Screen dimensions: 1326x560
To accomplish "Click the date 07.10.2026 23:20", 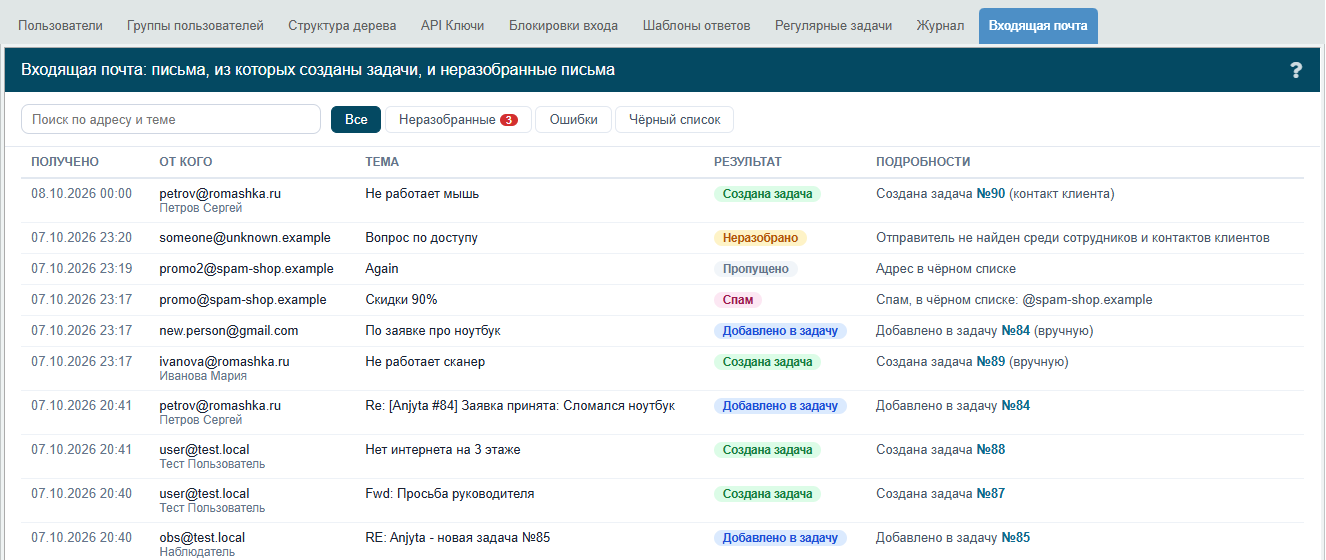I will [x=81, y=238].
